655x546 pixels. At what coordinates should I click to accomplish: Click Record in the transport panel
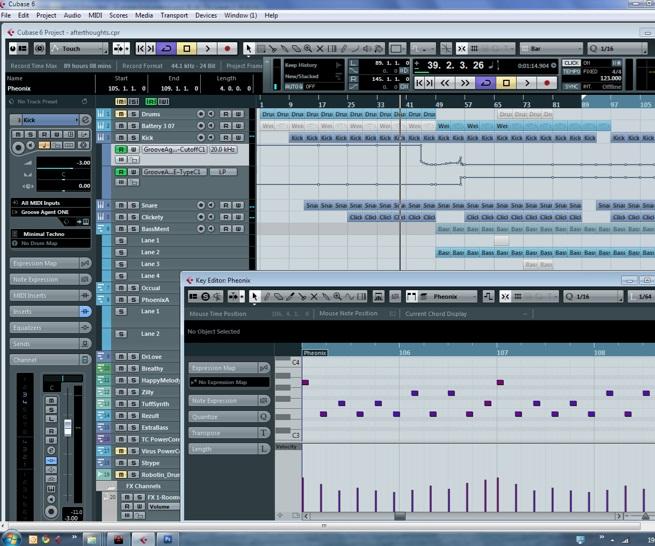click(547, 83)
